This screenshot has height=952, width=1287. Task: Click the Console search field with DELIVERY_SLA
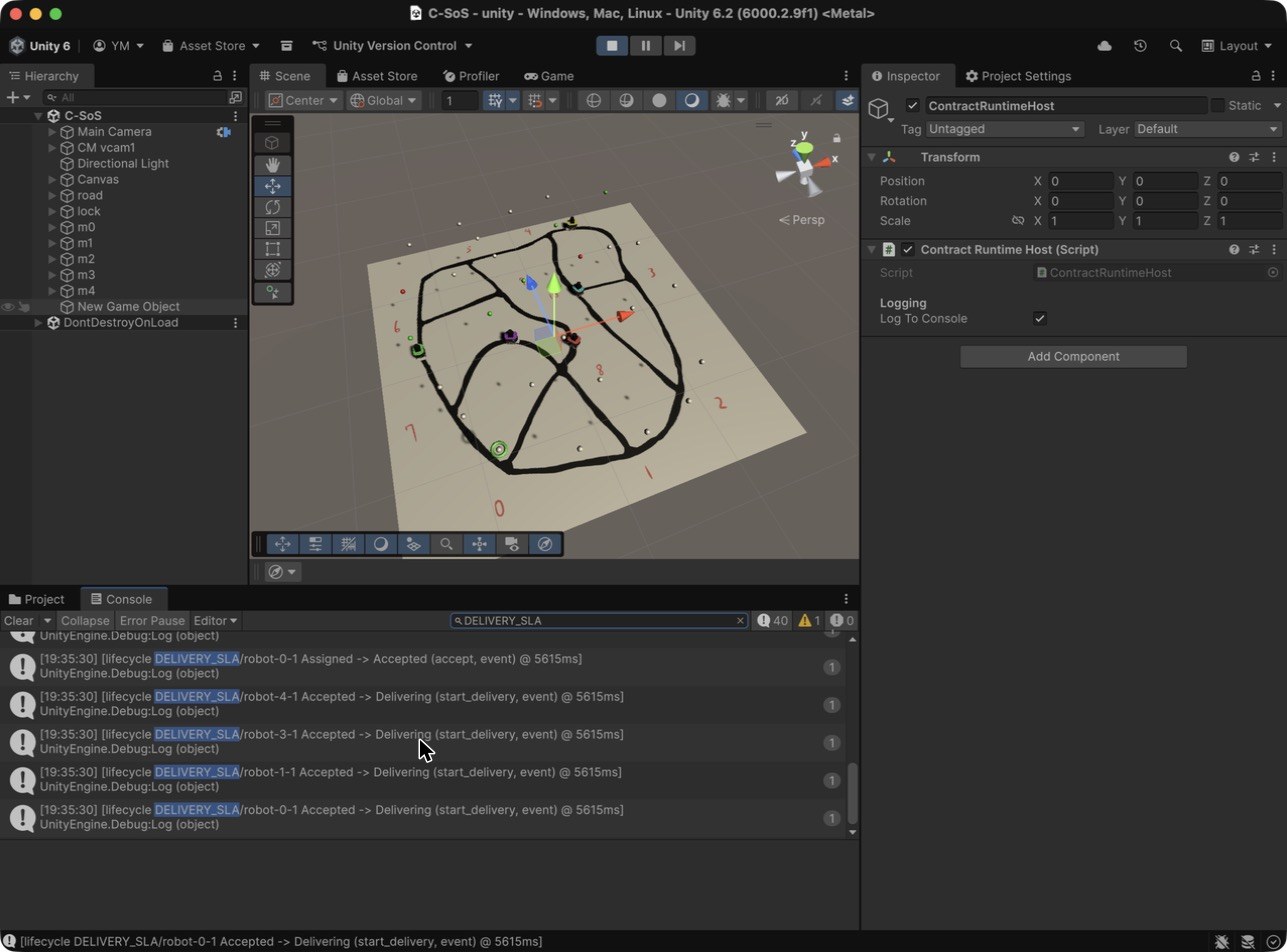pos(598,621)
